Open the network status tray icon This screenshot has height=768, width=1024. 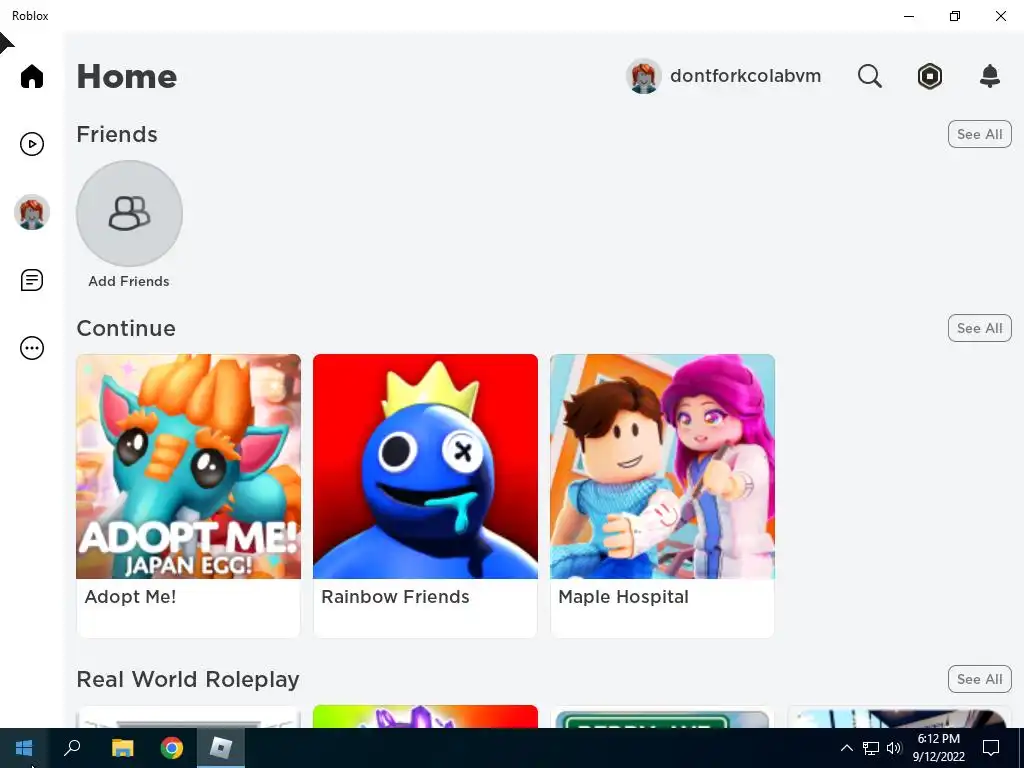pyautogui.click(x=871, y=748)
